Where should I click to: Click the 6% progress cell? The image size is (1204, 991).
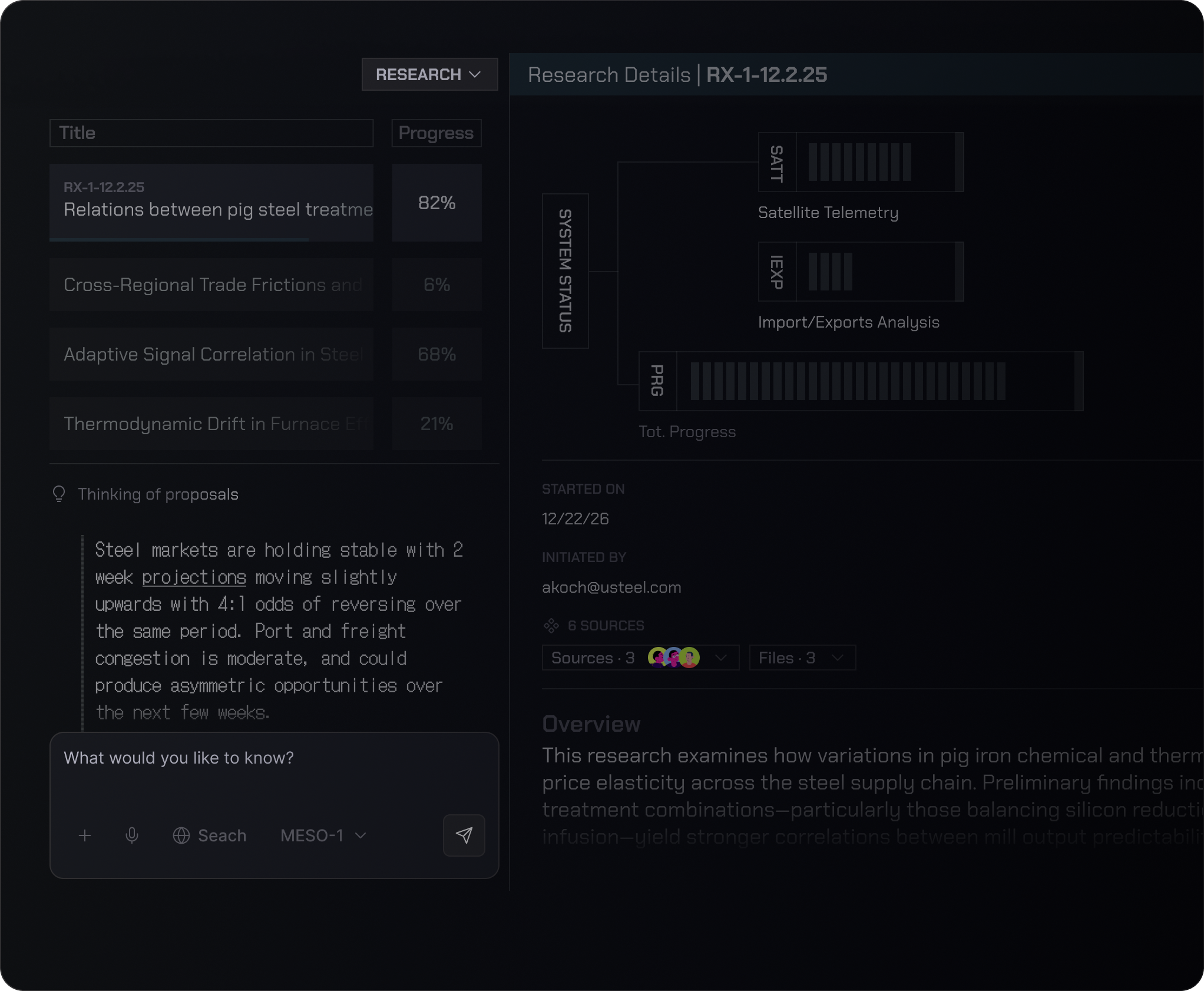[x=436, y=285]
